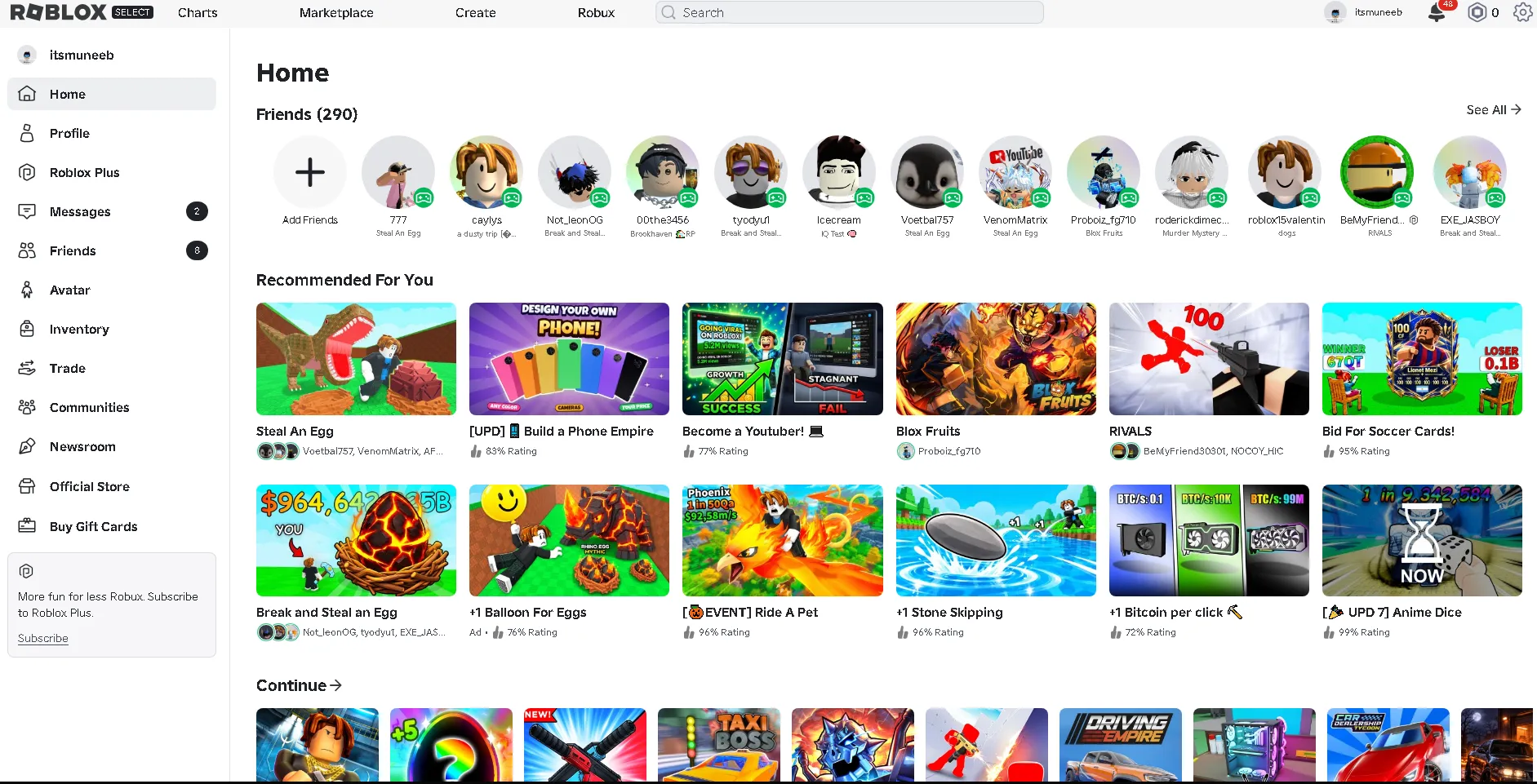Open the RIVALS game thumbnail

1209,359
